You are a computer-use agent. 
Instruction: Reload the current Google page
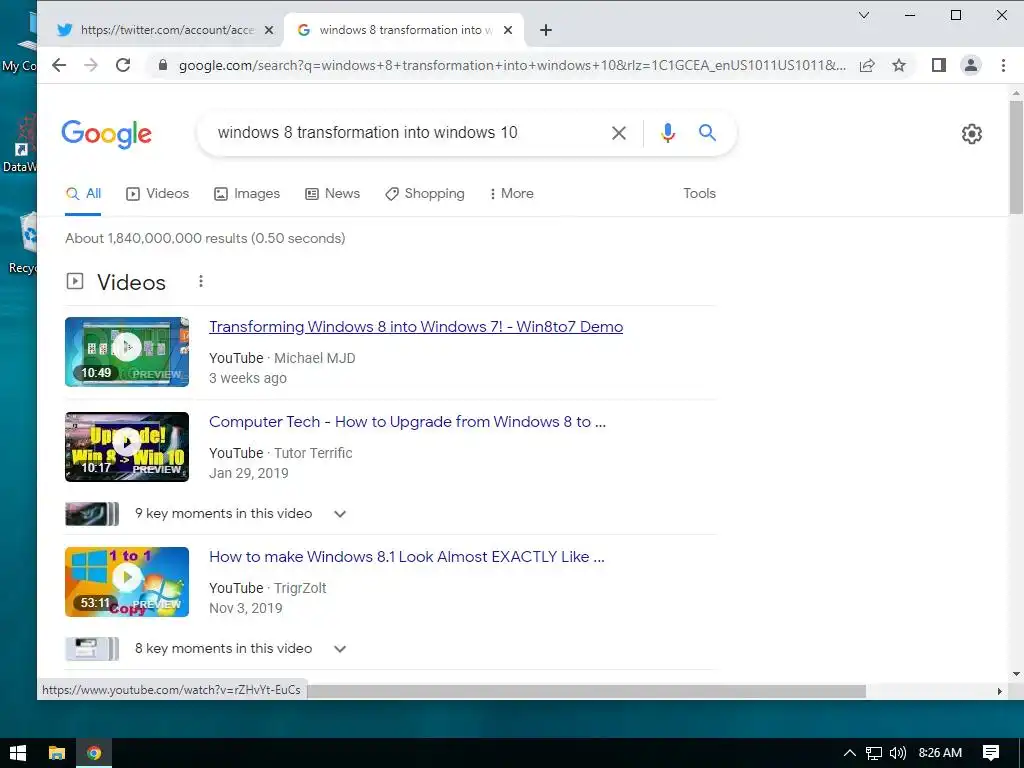(x=123, y=65)
